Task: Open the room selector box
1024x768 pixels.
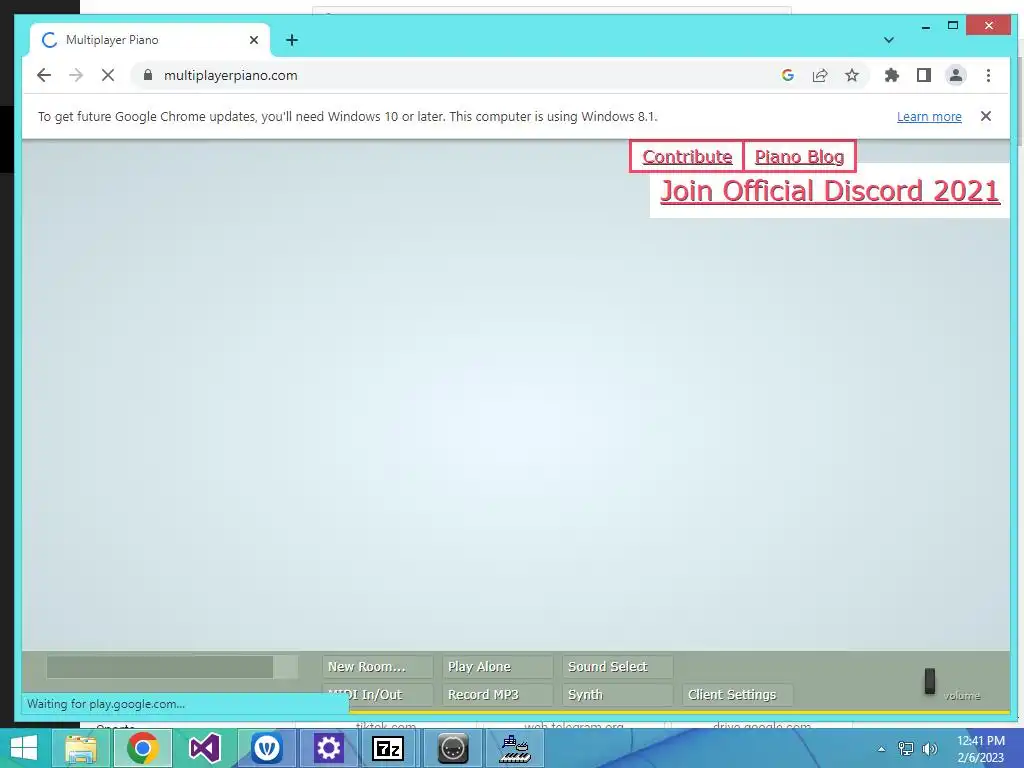Action: [172, 667]
